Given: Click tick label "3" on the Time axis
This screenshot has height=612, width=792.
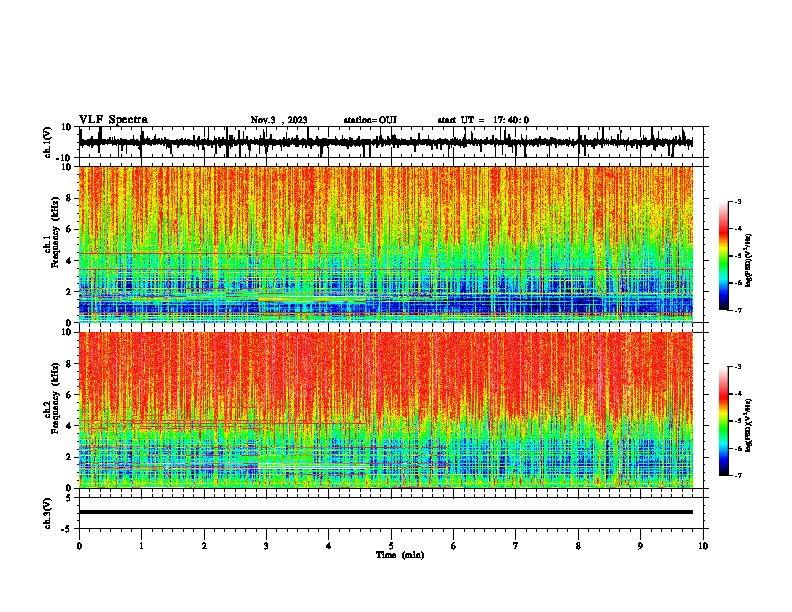Looking at the screenshot, I should pos(266,546).
